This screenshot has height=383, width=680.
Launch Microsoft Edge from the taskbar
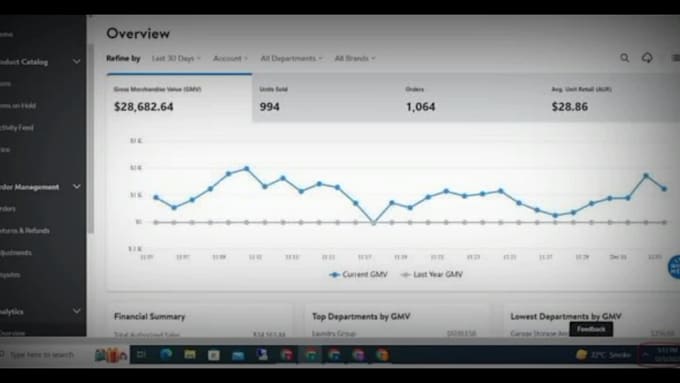[166, 355]
